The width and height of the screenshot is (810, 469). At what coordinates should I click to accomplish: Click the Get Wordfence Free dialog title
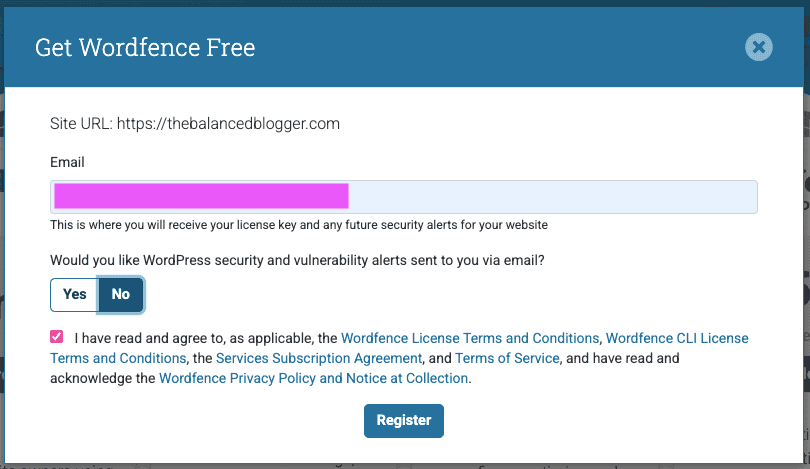point(145,47)
